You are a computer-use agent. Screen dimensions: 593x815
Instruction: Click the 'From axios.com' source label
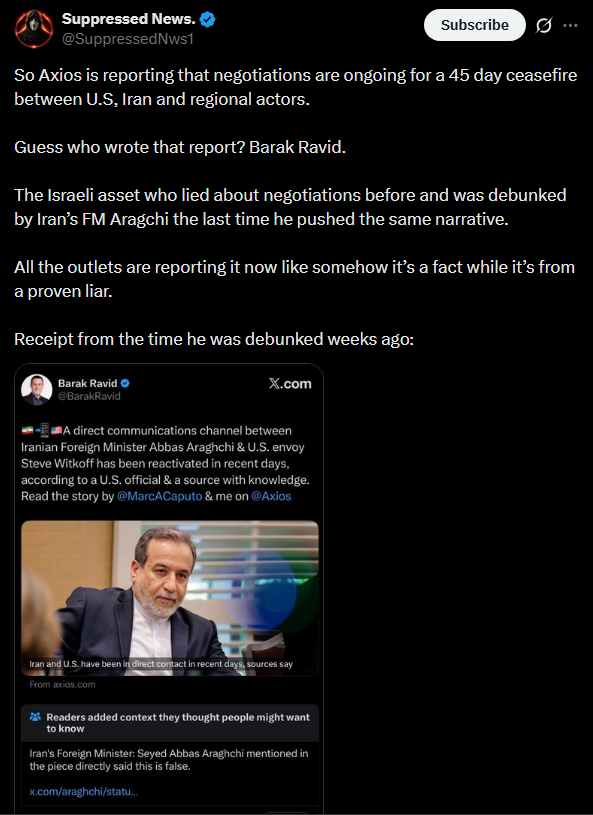62,685
